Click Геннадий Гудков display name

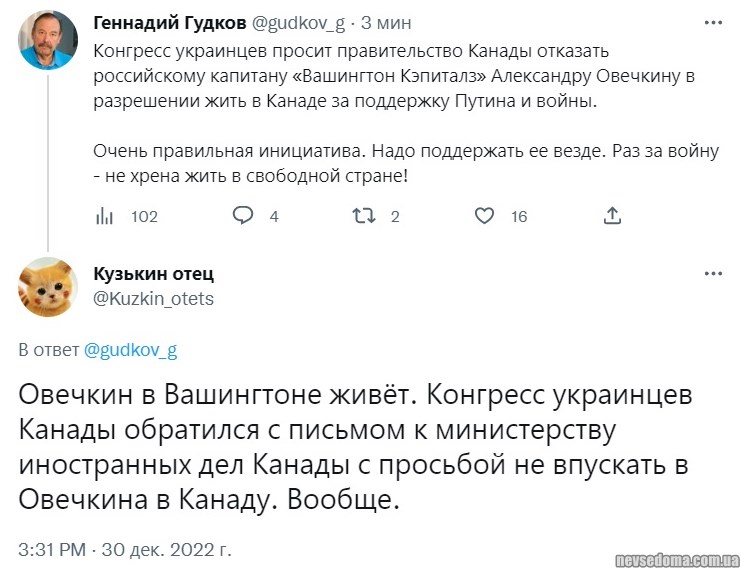pos(167,23)
